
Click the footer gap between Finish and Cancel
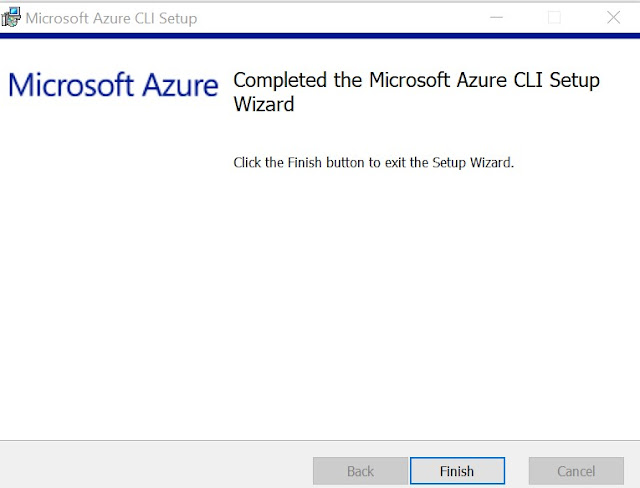[517, 471]
